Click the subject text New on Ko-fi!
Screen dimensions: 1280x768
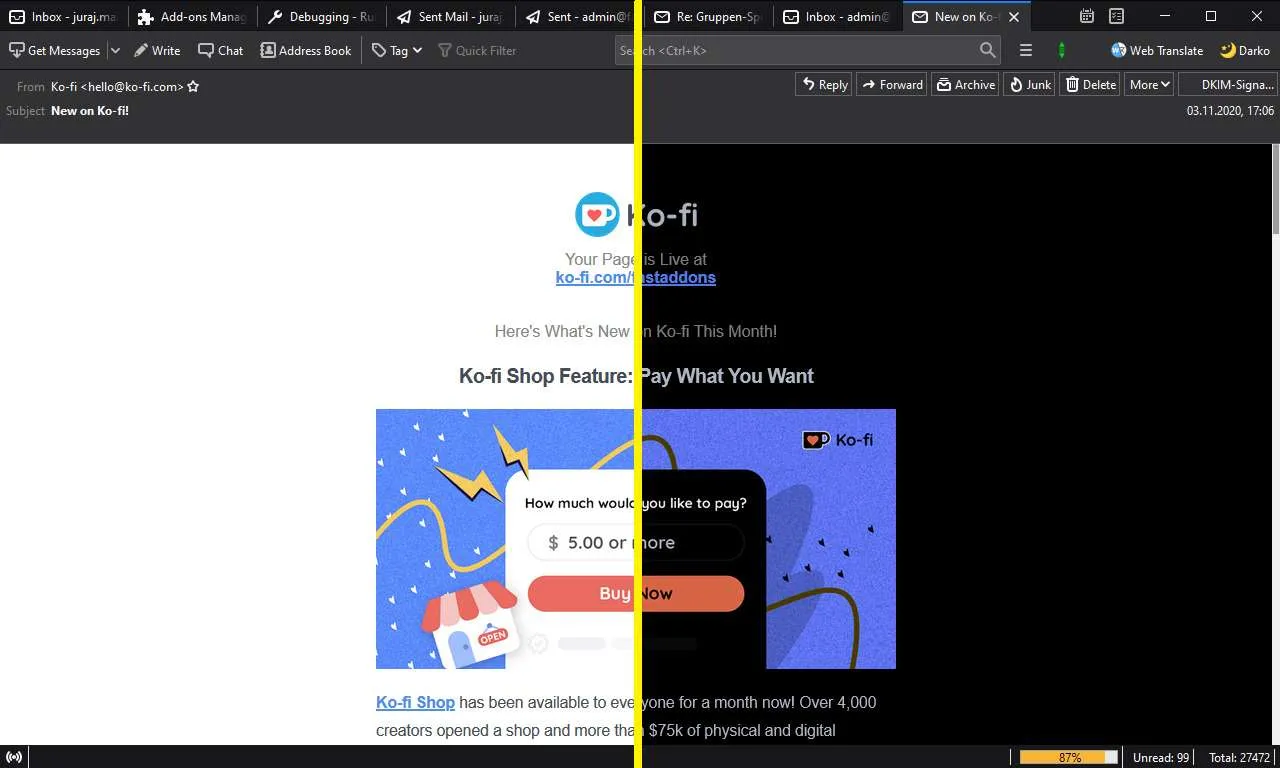[x=90, y=110]
